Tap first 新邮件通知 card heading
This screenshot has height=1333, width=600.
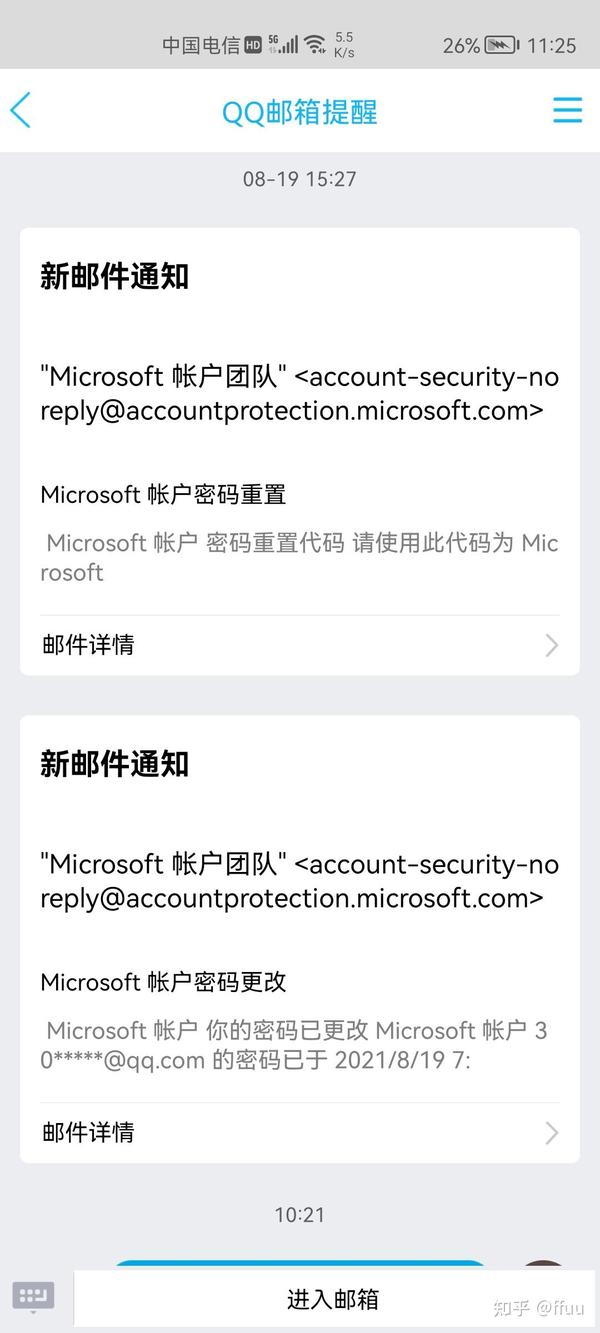[x=114, y=277]
